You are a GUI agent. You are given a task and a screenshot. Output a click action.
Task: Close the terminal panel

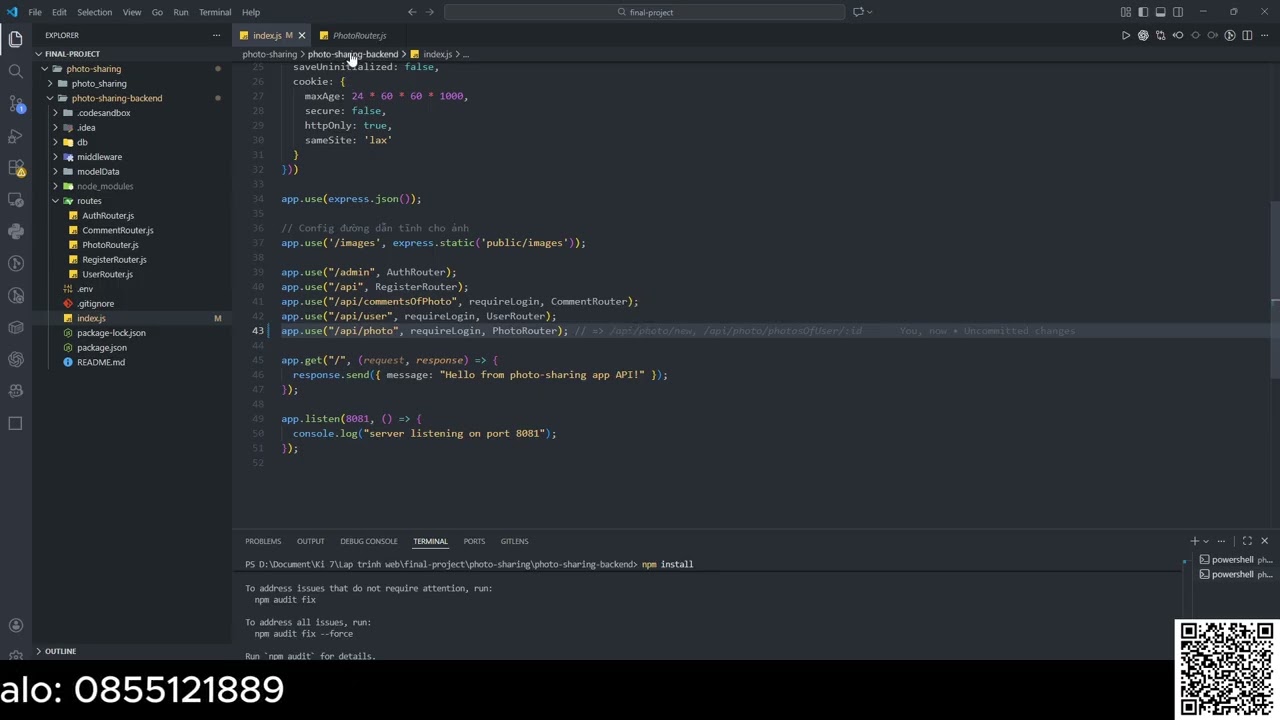[x=1264, y=541]
